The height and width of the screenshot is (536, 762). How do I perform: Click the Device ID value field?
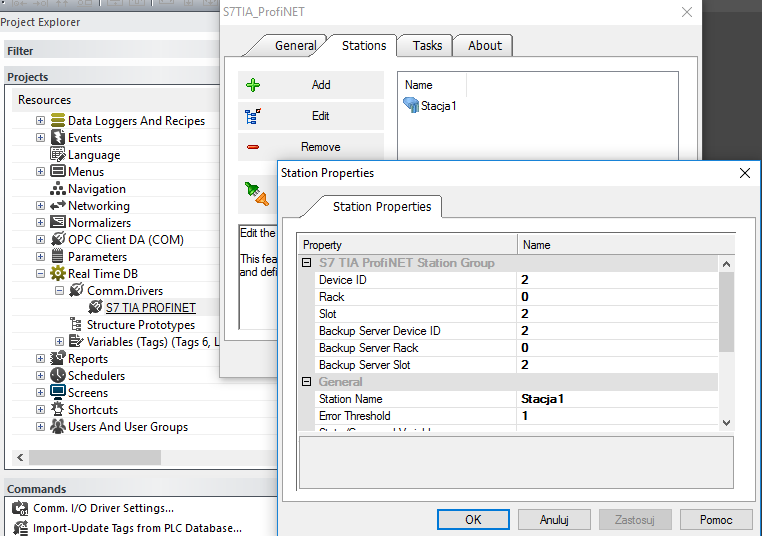click(x=617, y=280)
